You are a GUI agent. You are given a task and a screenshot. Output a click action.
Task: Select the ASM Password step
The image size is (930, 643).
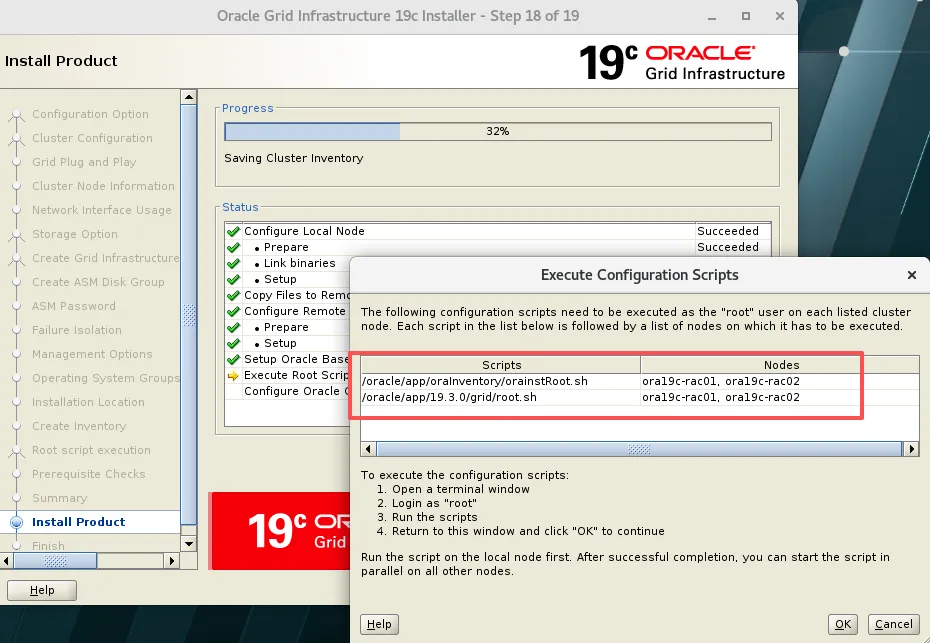pyautogui.click(x=74, y=306)
